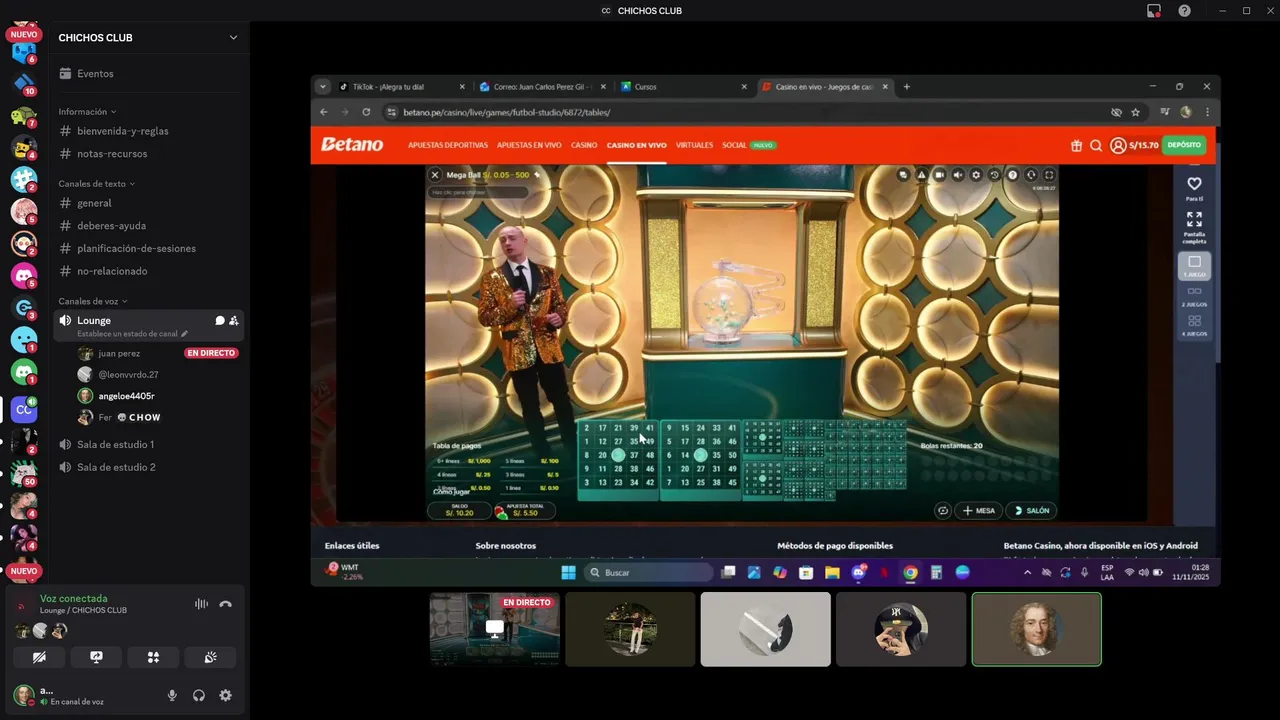Click the Windows Start button in the streamed taskbar
The width and height of the screenshot is (1280, 720).
568,572
